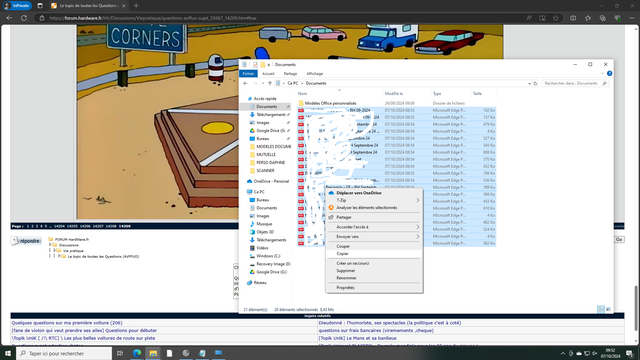Expand the Explorer ribbon chevron
Image resolution: width=640 pixels, height=360 pixels.
pyautogui.click(x=602, y=74)
